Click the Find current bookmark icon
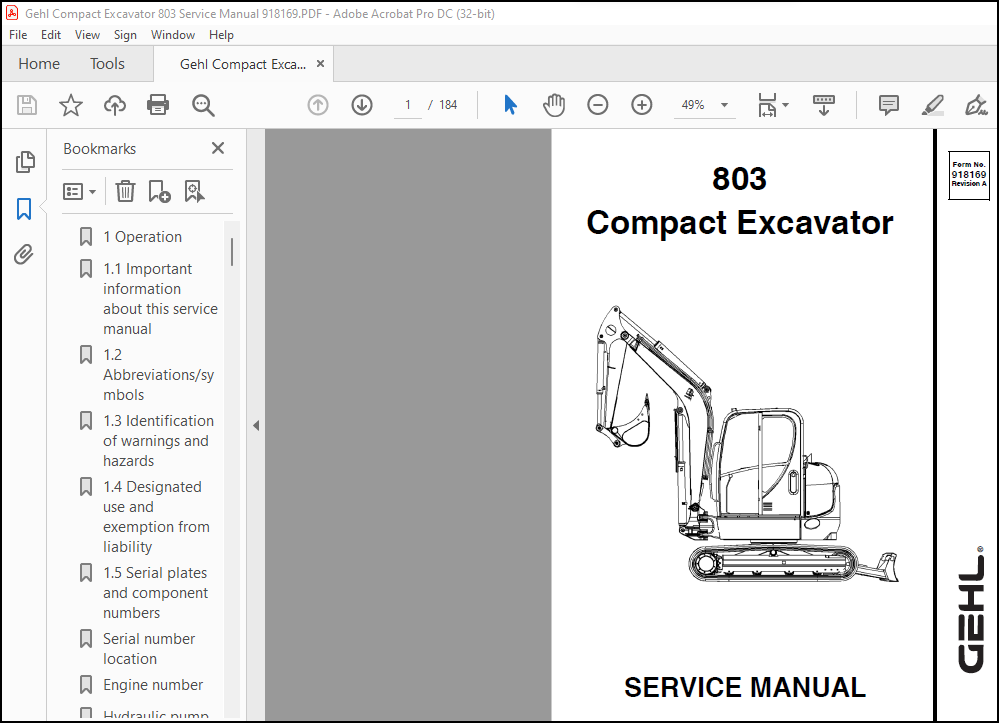Image resolution: width=999 pixels, height=723 pixels. tap(194, 191)
